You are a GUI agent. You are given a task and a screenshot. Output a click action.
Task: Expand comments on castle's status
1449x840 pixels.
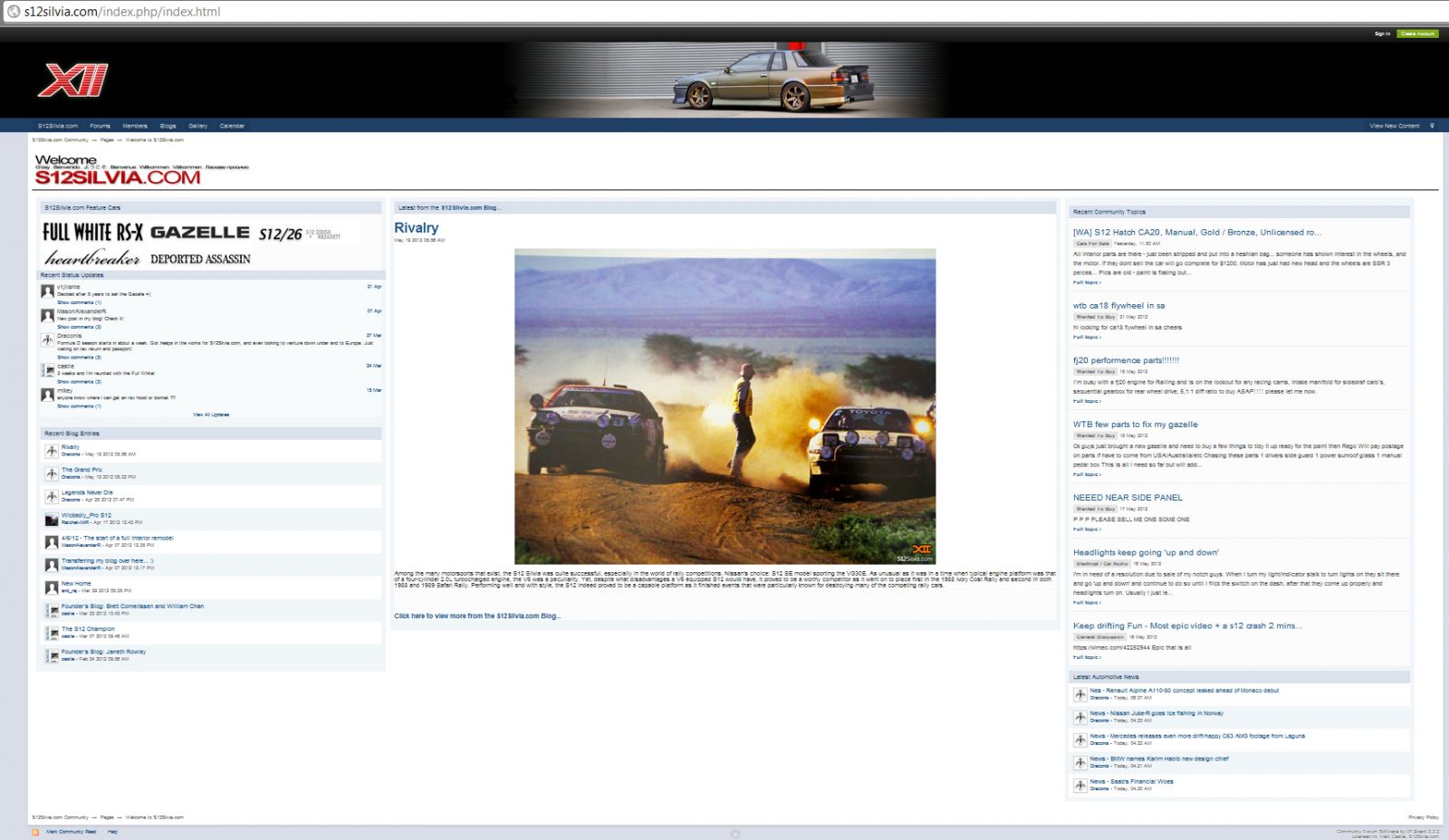coord(79,382)
